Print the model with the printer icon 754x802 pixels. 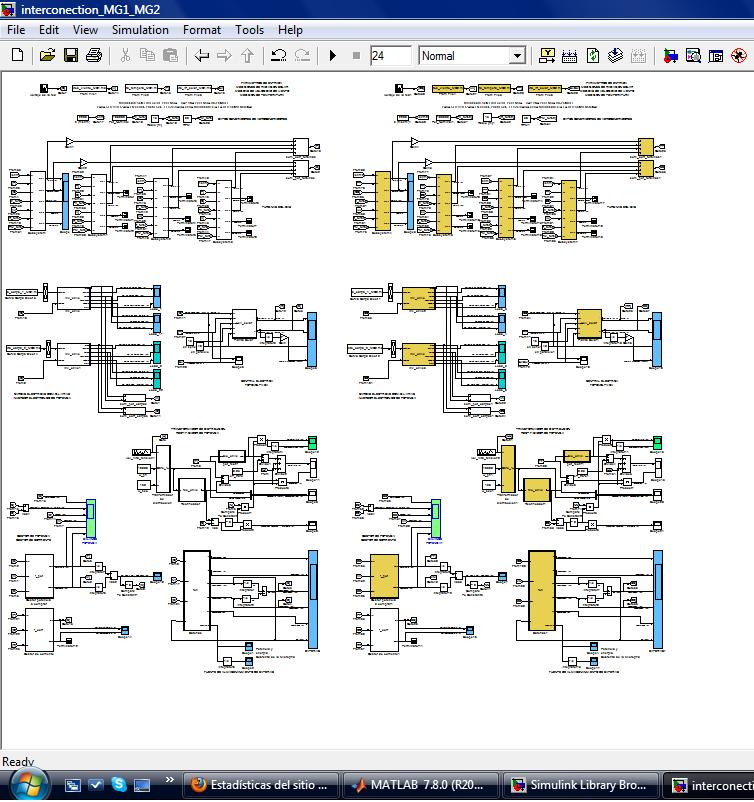coord(94,55)
